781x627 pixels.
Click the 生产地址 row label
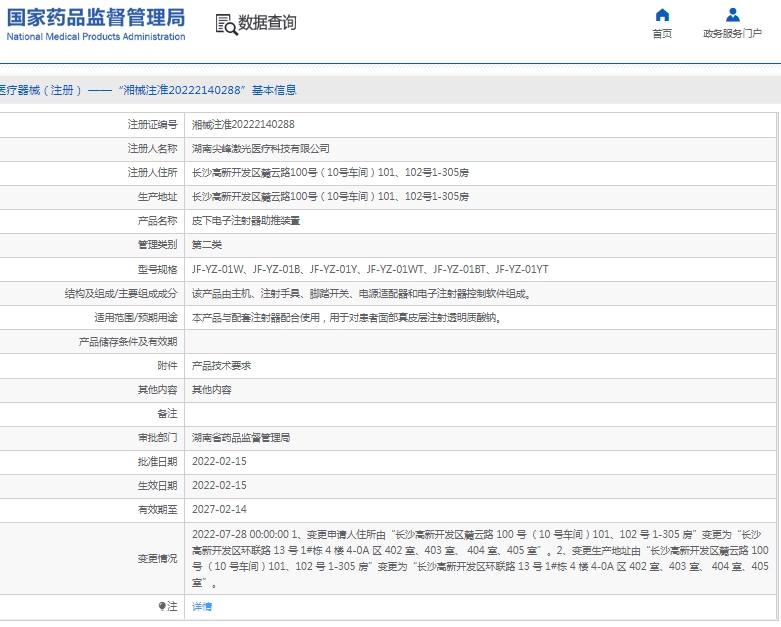[x=157, y=196]
